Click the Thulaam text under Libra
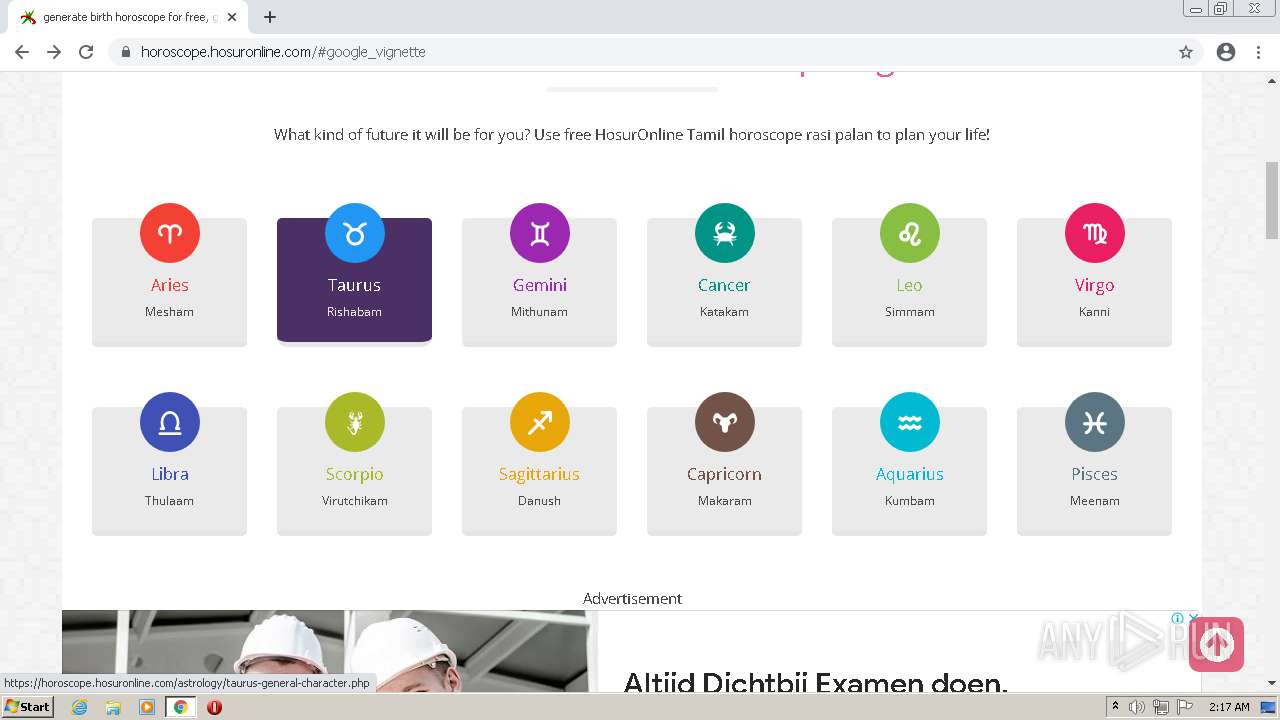This screenshot has width=1280, height=720. click(169, 501)
